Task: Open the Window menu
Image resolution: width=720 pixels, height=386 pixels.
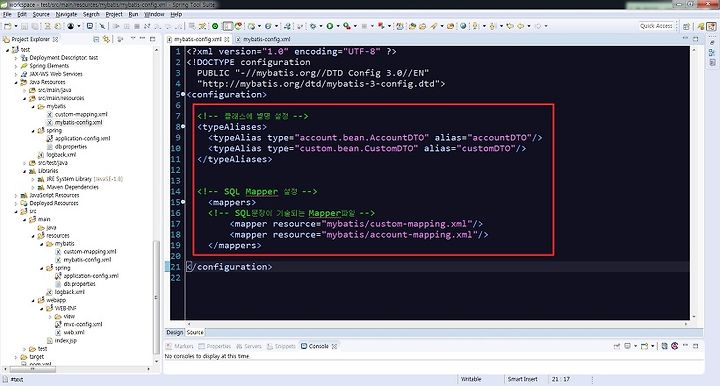Action: (x=154, y=15)
